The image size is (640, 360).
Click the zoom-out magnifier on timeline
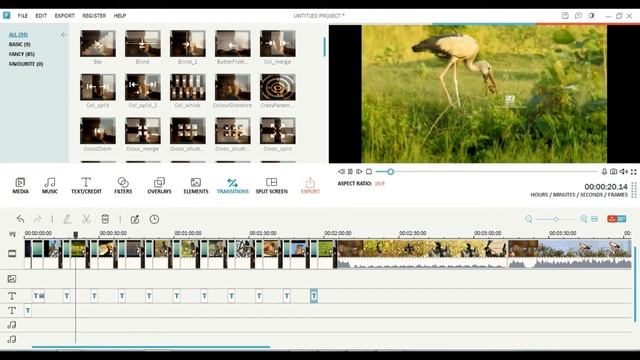(x=529, y=219)
